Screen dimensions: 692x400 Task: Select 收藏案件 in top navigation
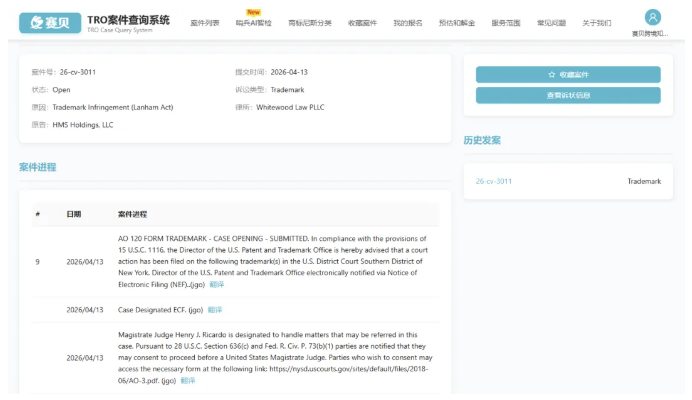(362, 22)
